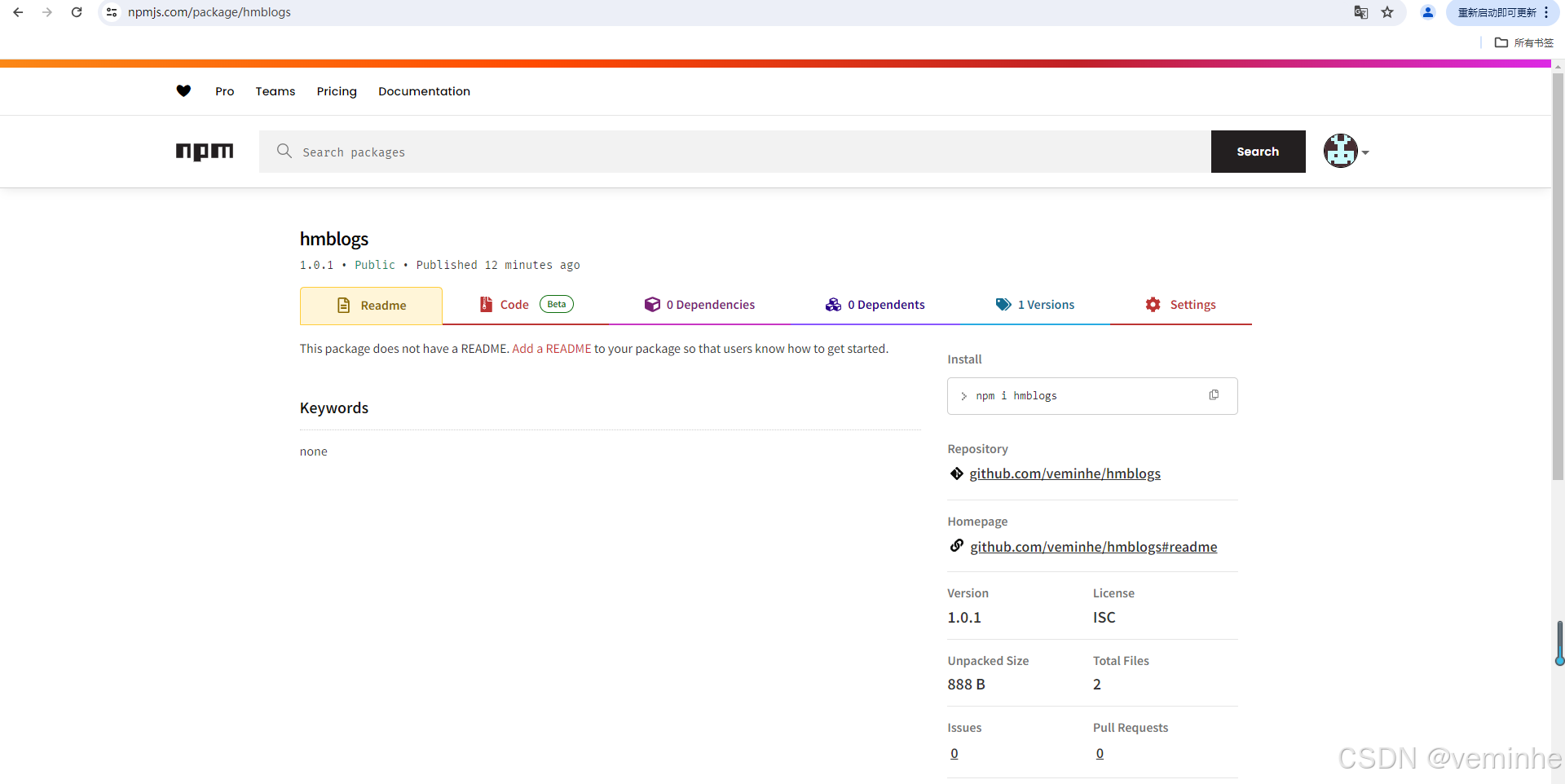Open the Issues count link
This screenshot has width=1565, height=784.
954,754
